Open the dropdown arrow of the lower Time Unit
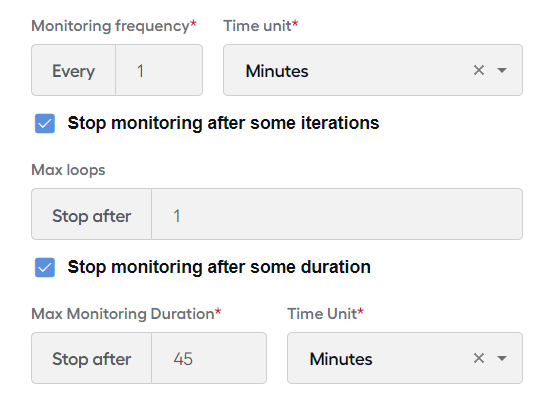538x408 pixels. pos(502,358)
